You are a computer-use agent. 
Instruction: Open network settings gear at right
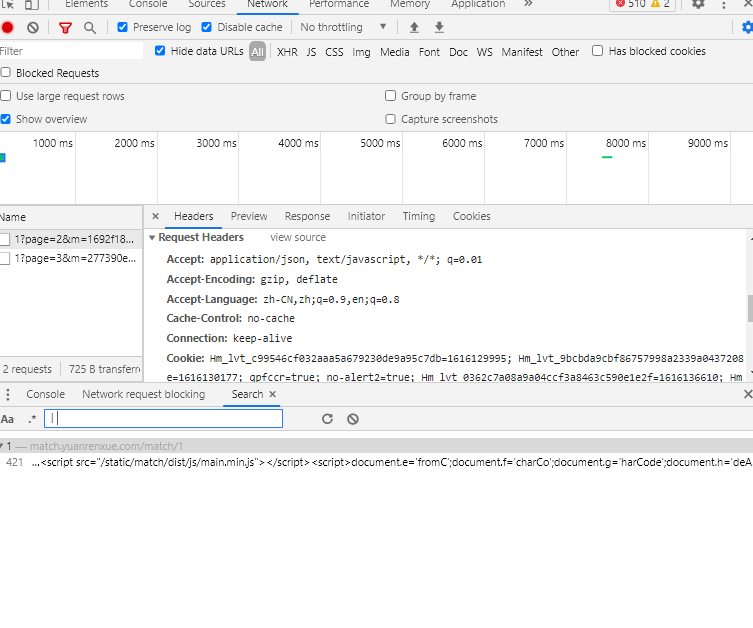[x=747, y=27]
